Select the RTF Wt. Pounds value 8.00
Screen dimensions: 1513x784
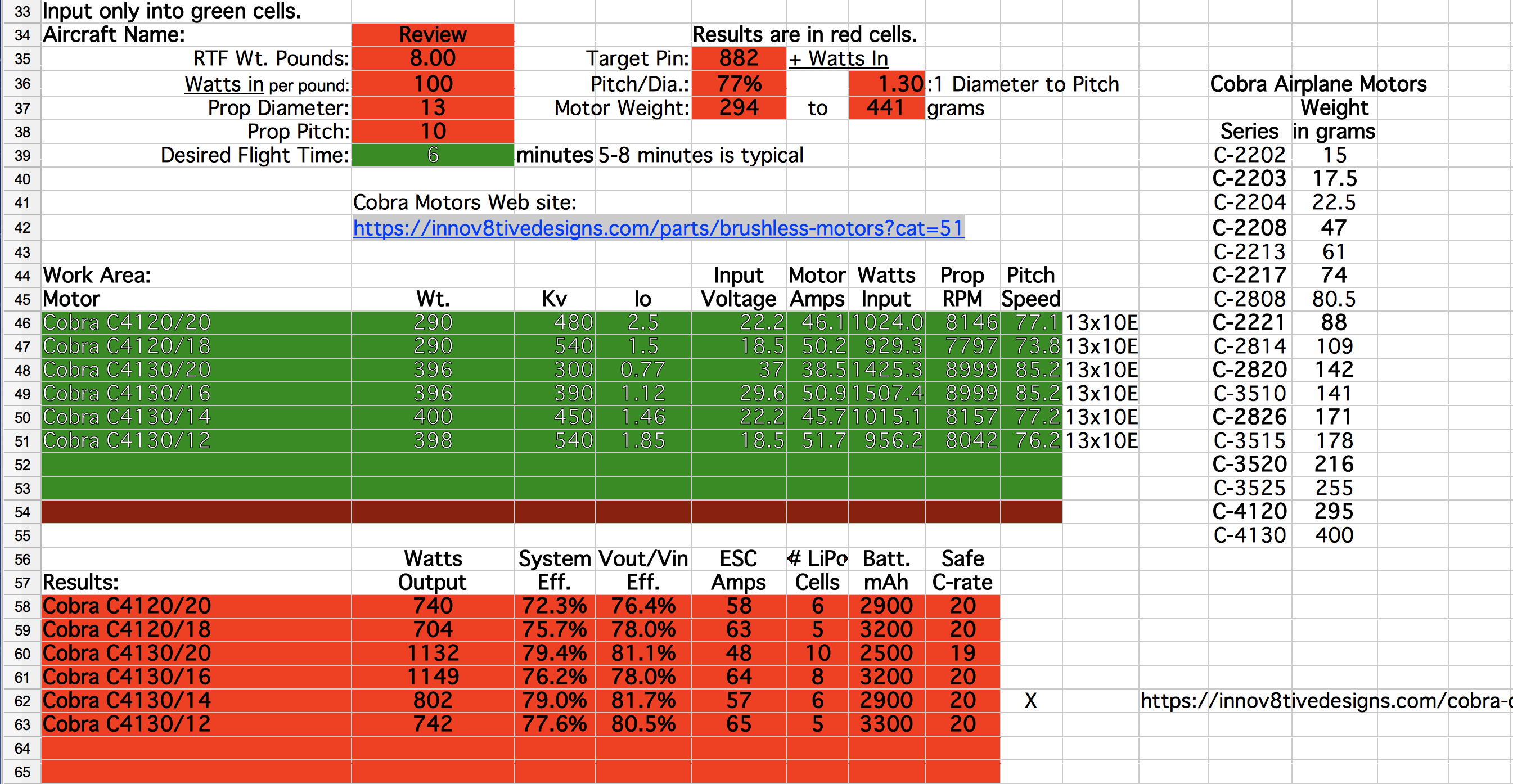(x=433, y=58)
